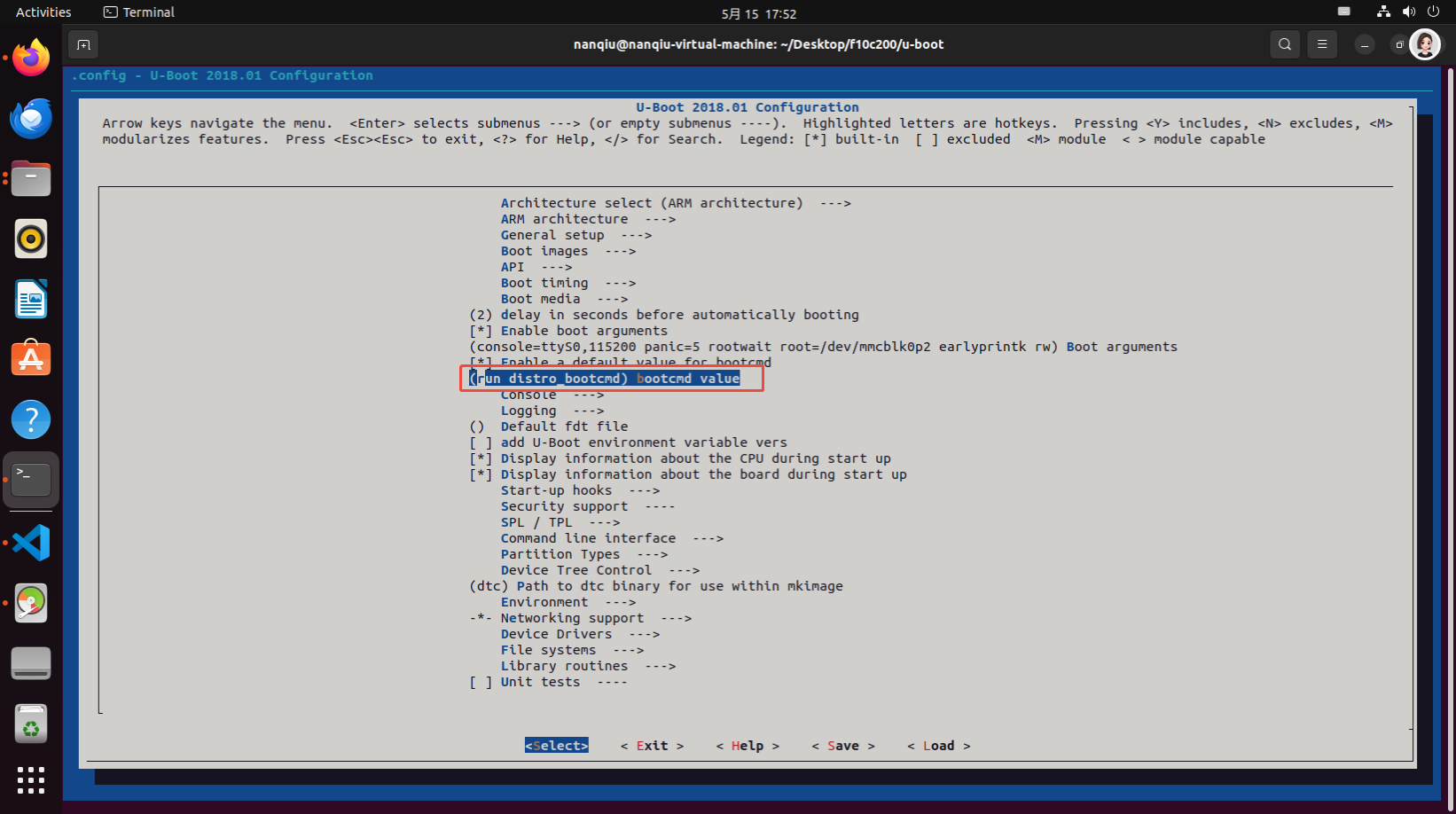
Task: Open the clock and calendar panel
Action: [x=759, y=14]
